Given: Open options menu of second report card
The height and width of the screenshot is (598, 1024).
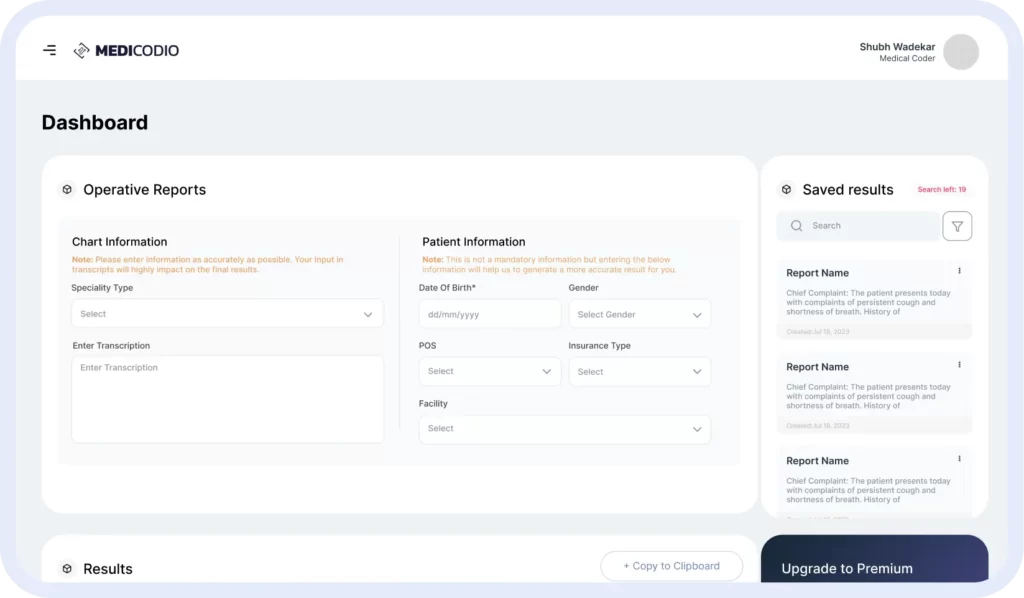Looking at the screenshot, I should (959, 365).
